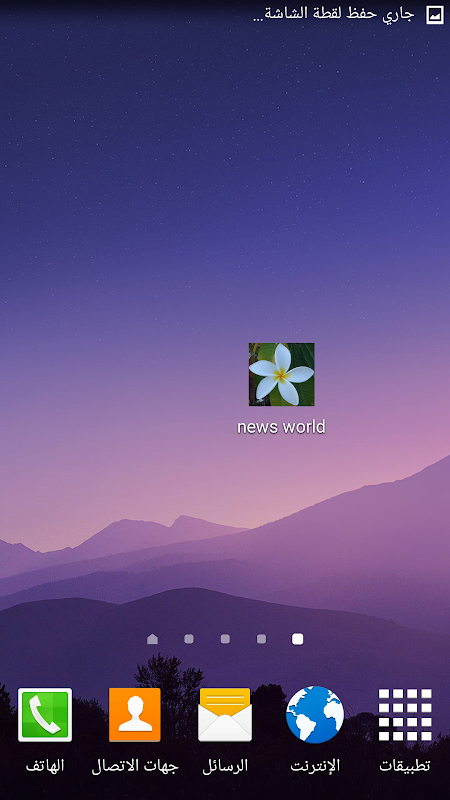450x800 pixels.
Task: Tap the 'news world' label text
Action: click(x=281, y=427)
